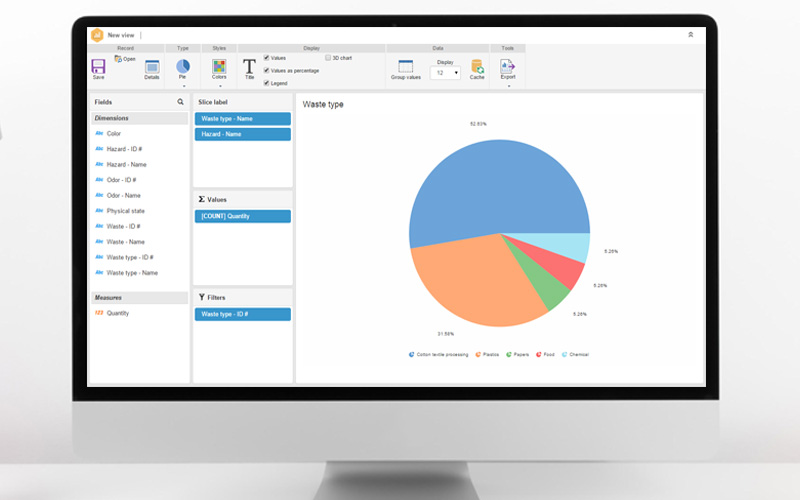Click the [COUNT] Quantity value pill
This screenshot has height=500, width=800.
[242, 216]
